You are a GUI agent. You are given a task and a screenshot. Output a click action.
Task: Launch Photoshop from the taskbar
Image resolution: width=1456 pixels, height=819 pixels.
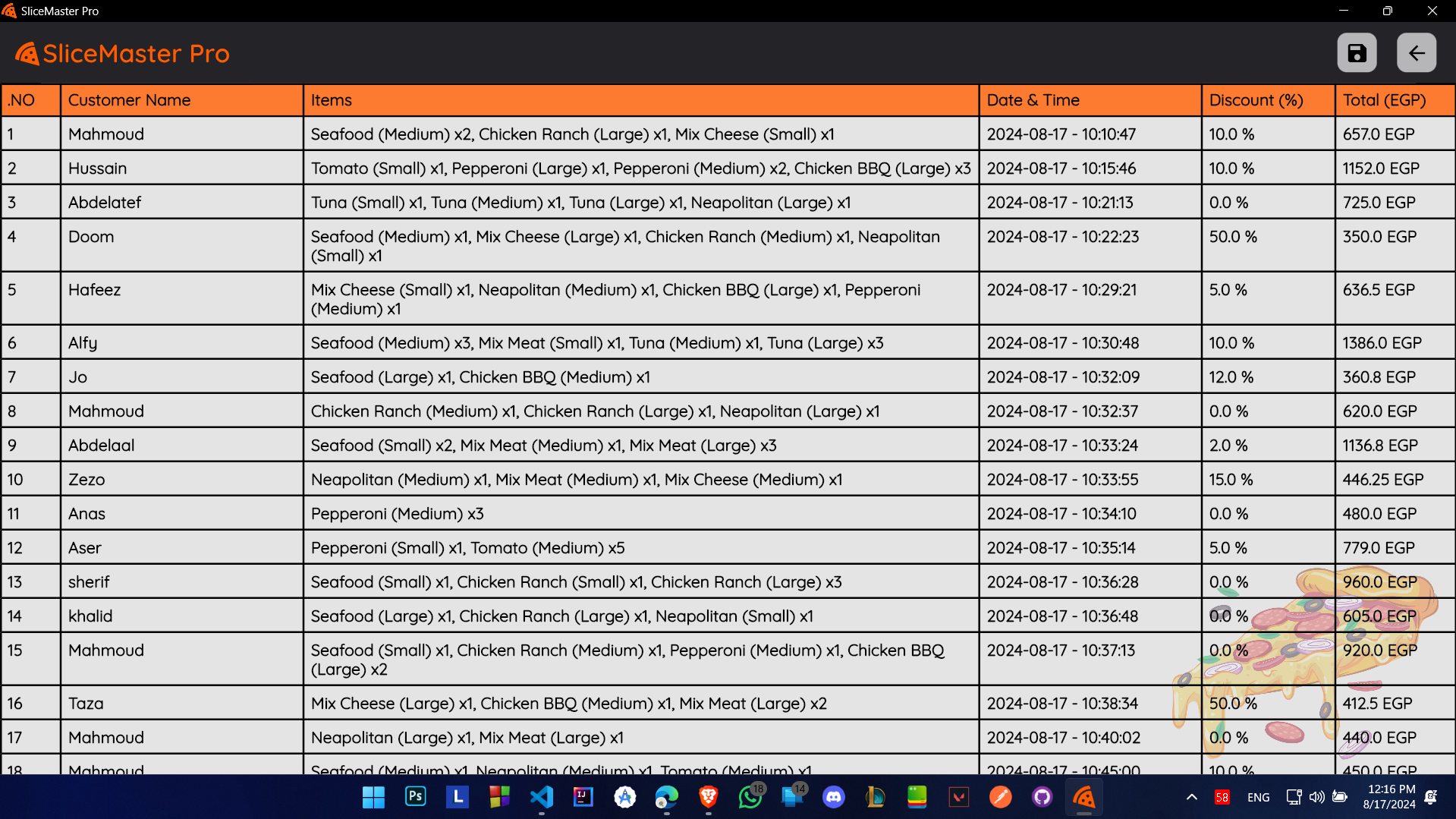415,797
